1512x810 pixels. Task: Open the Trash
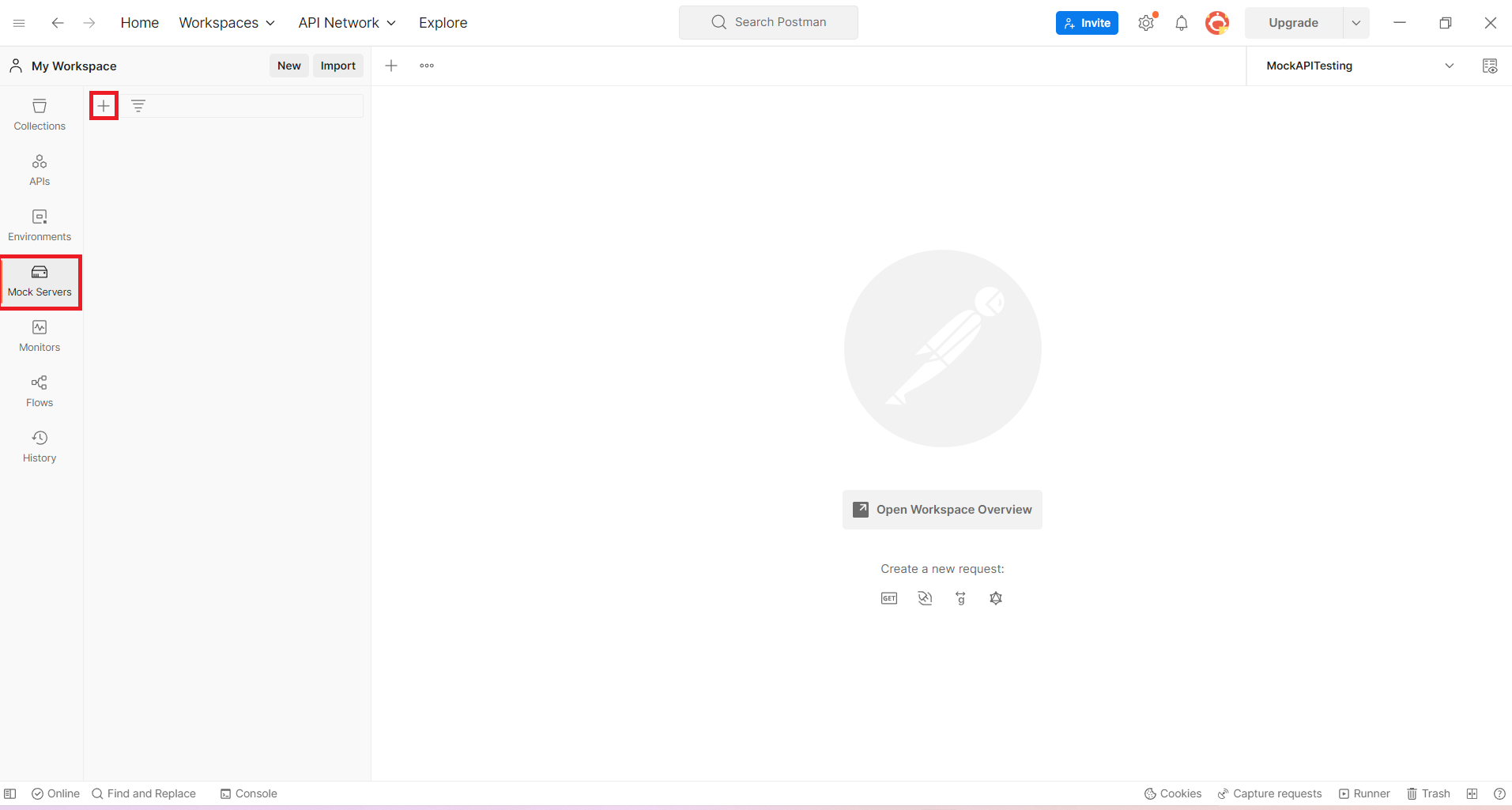click(x=1428, y=793)
